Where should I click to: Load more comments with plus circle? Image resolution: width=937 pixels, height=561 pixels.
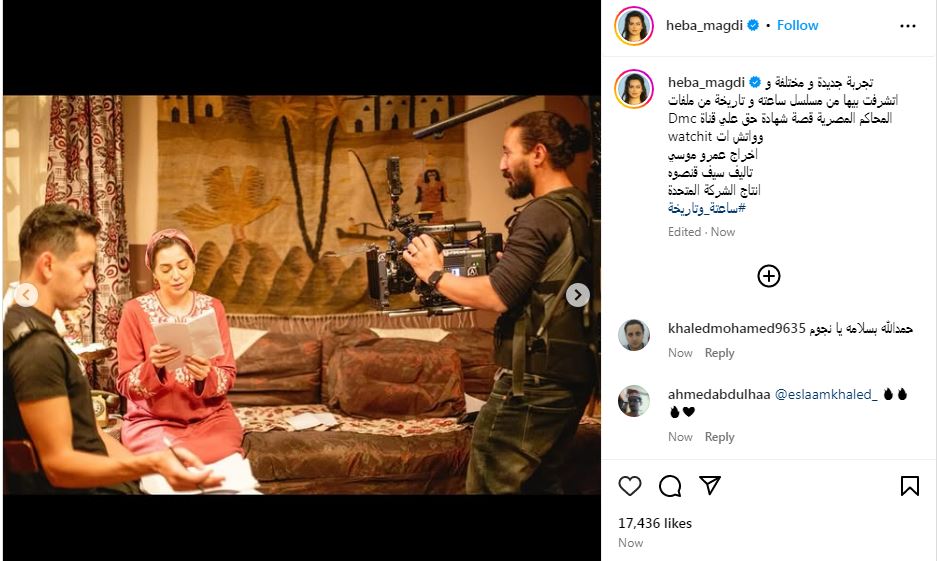(x=768, y=276)
